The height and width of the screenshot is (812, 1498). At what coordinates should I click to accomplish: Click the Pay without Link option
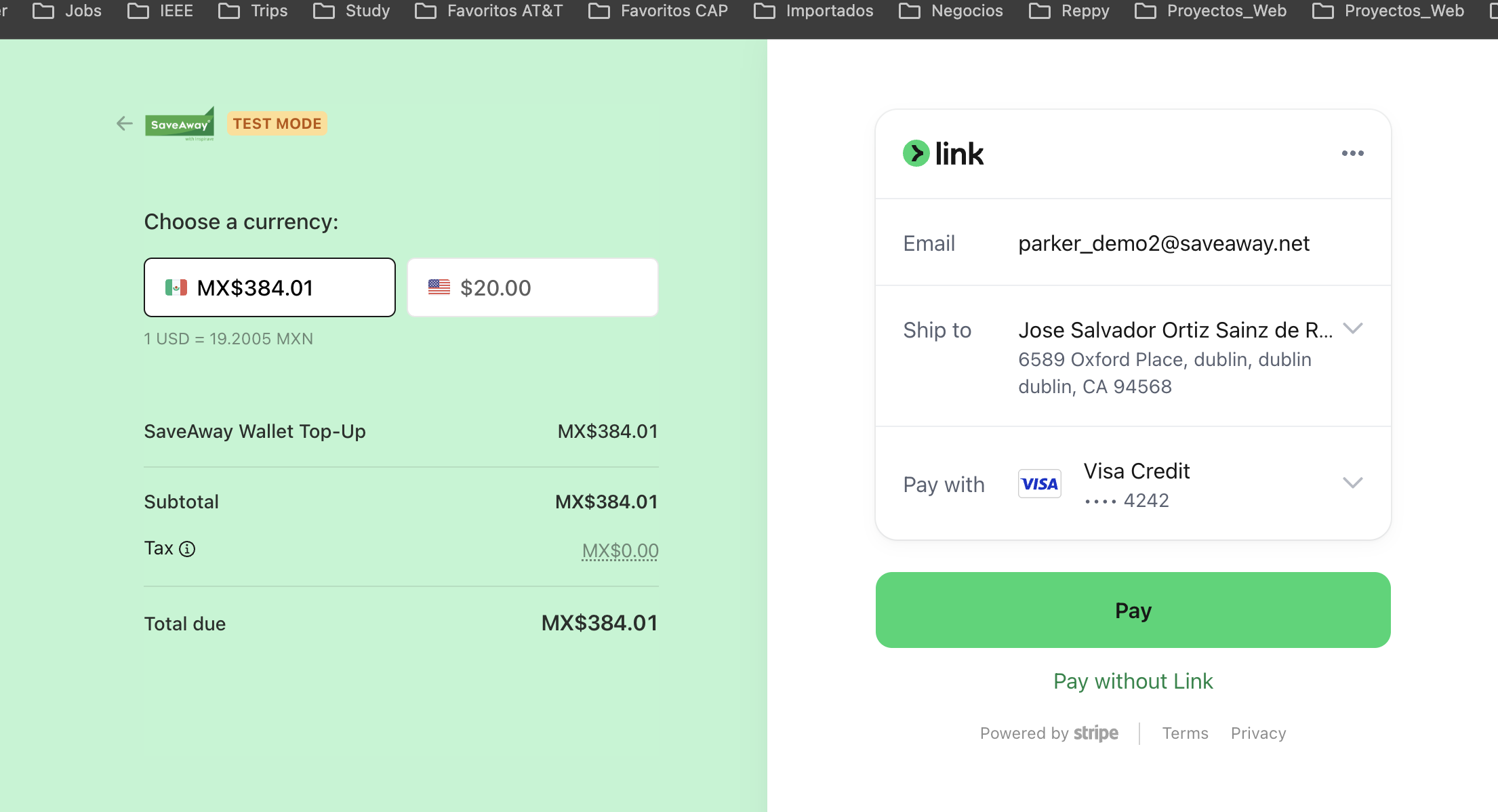pos(1133,681)
